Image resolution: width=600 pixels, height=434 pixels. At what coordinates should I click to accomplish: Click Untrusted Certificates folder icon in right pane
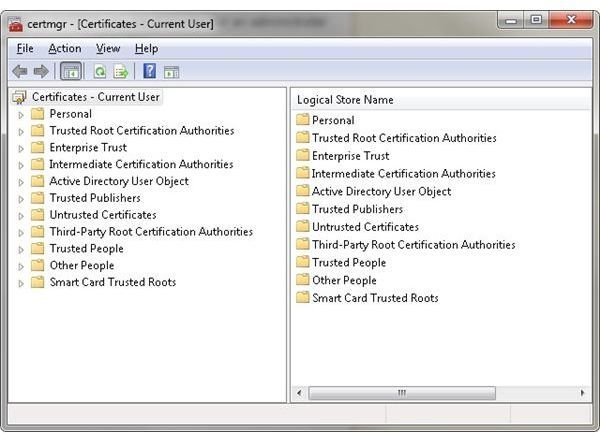tap(302, 226)
